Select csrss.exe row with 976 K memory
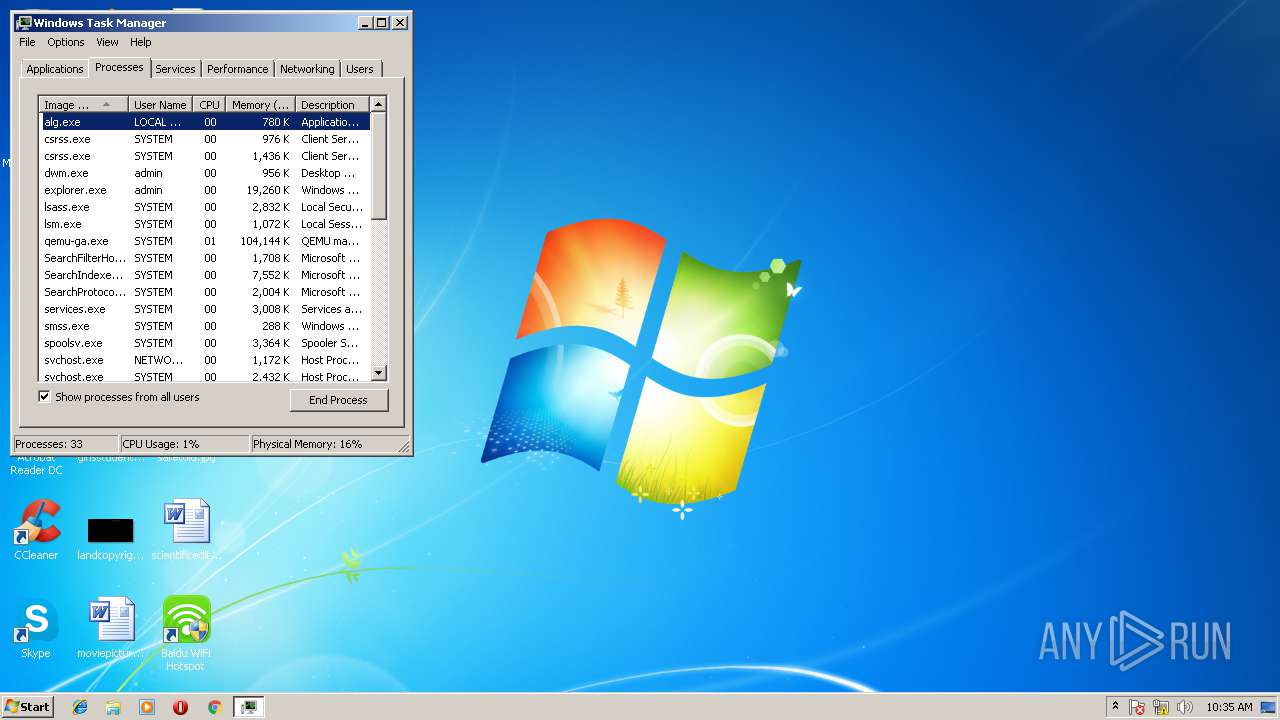This screenshot has height=720, width=1280. (x=205, y=139)
